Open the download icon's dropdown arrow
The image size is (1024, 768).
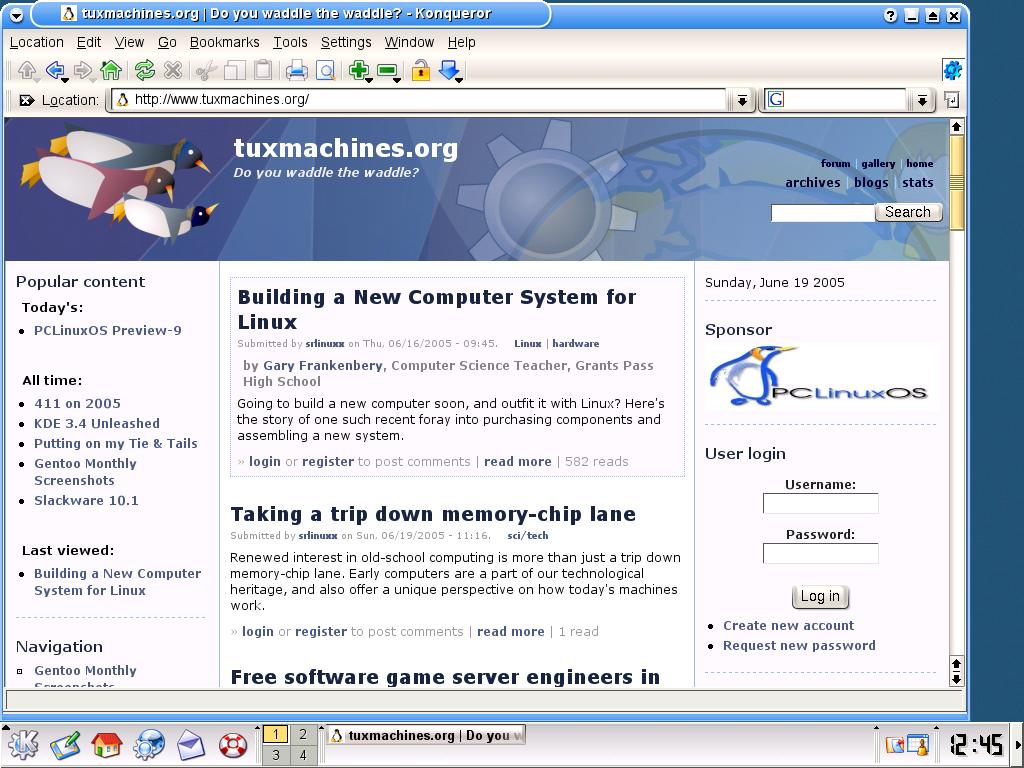tap(460, 80)
